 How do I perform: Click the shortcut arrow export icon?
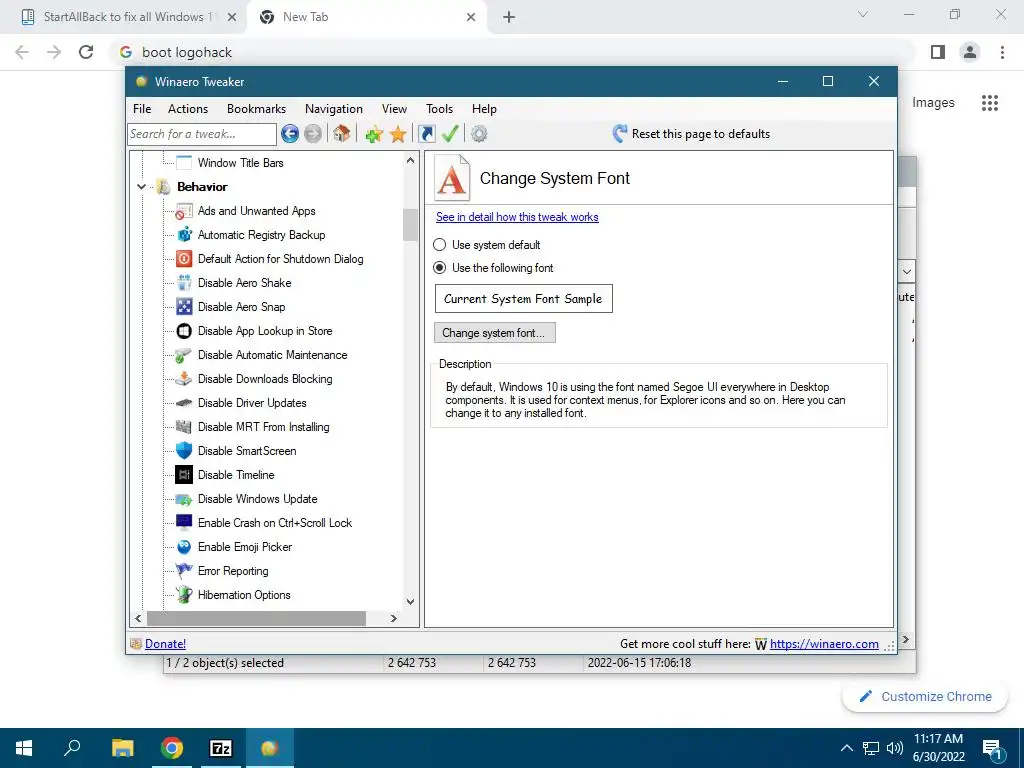click(426, 134)
